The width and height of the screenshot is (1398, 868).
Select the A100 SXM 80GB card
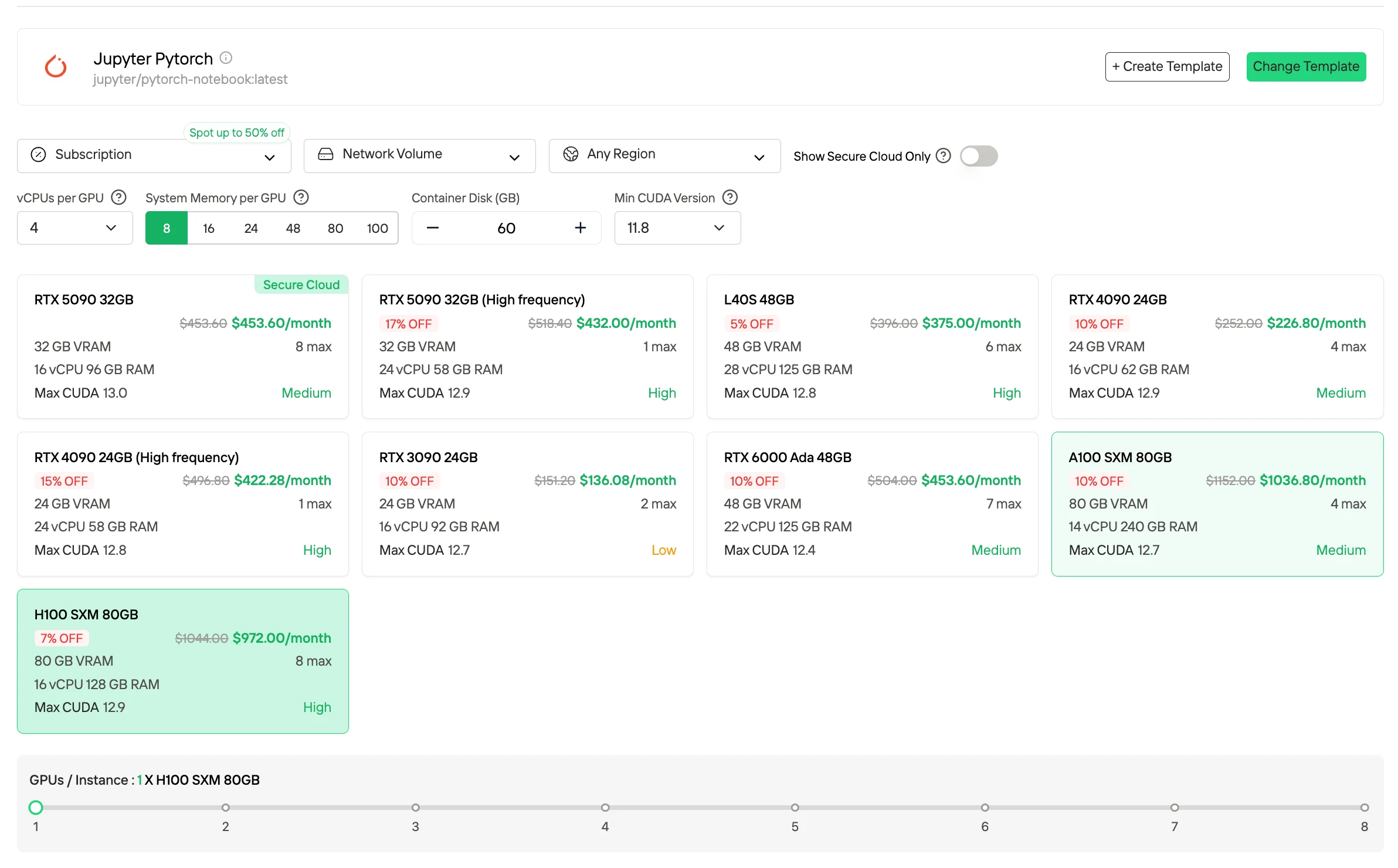pyautogui.click(x=1217, y=504)
